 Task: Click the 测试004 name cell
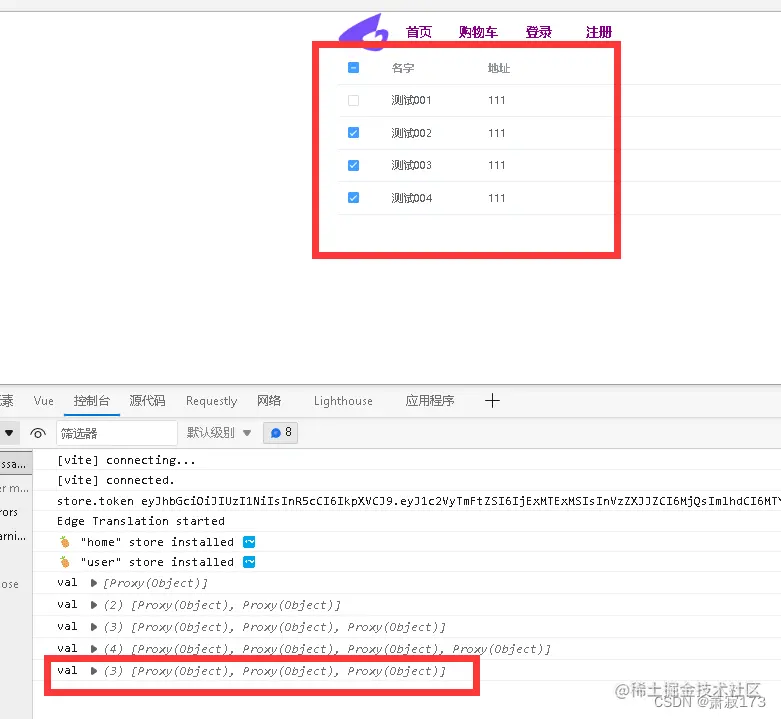click(x=411, y=198)
